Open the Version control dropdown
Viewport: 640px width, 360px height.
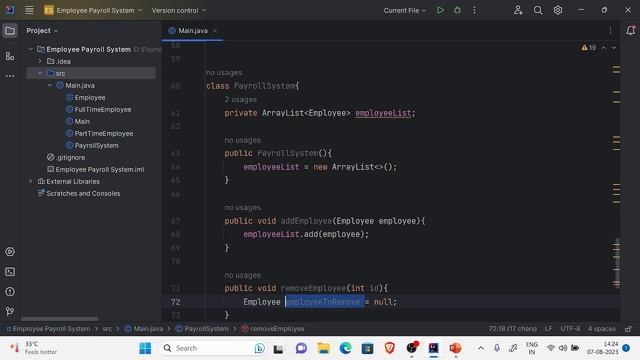179,10
